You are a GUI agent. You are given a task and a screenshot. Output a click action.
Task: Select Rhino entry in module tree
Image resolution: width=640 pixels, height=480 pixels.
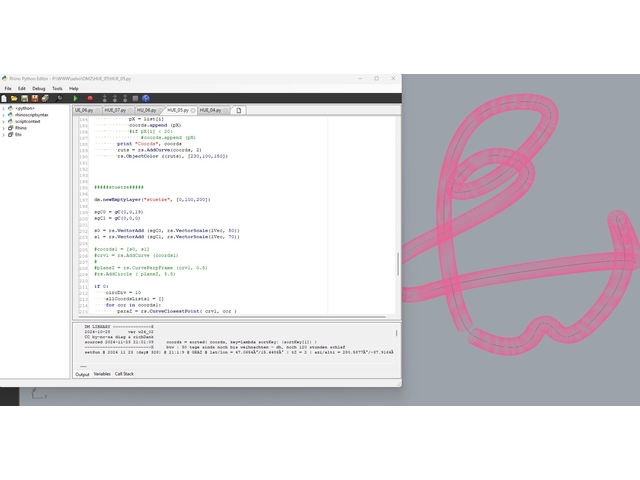20,128
